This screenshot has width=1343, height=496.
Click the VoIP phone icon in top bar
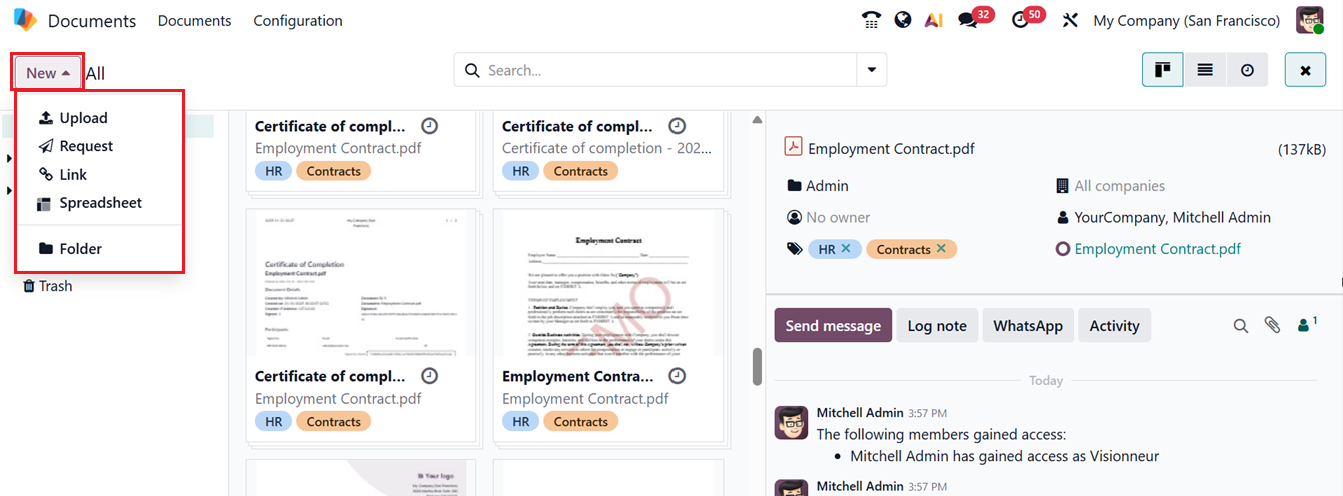pos(871,20)
